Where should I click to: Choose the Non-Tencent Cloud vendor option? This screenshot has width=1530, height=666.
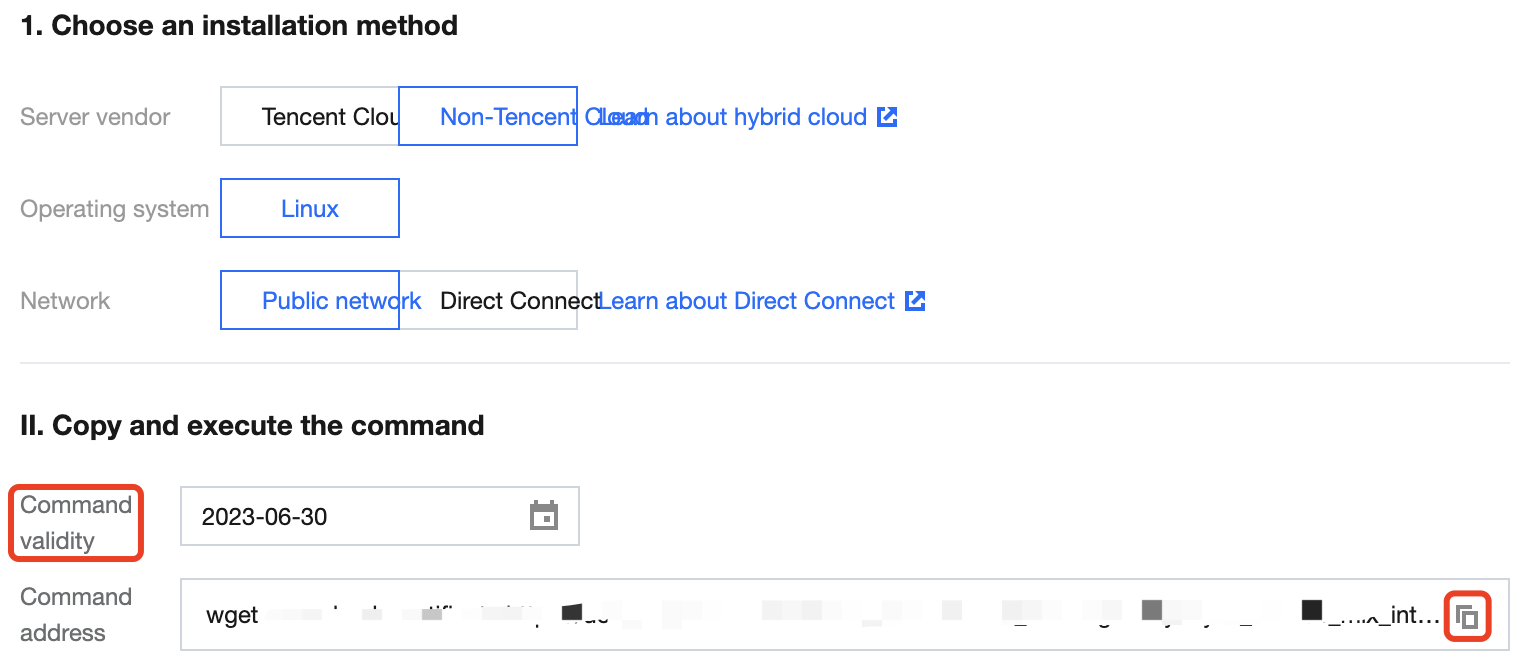pyautogui.click(x=488, y=117)
